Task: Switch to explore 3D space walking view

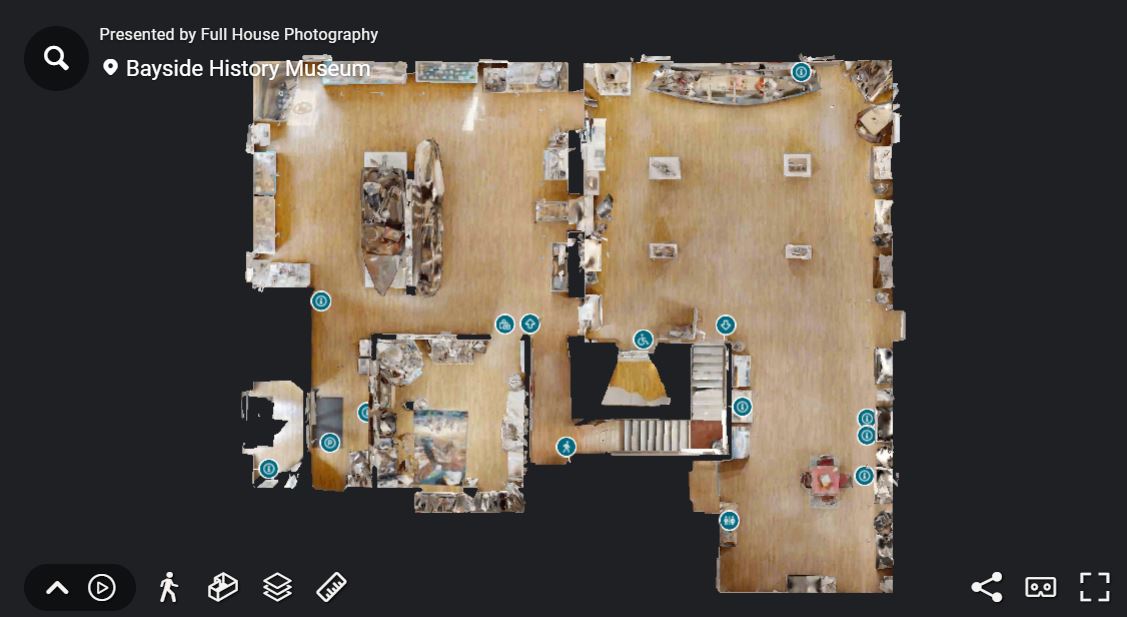Action: 169,587
